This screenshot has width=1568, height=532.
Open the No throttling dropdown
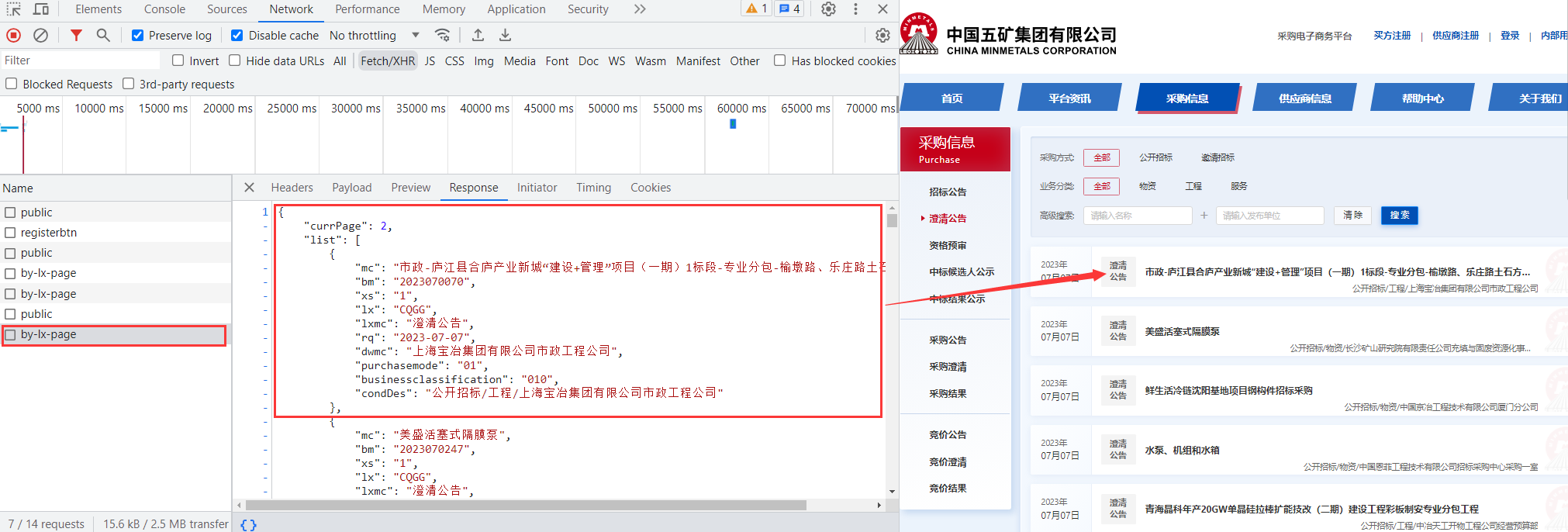[x=374, y=36]
